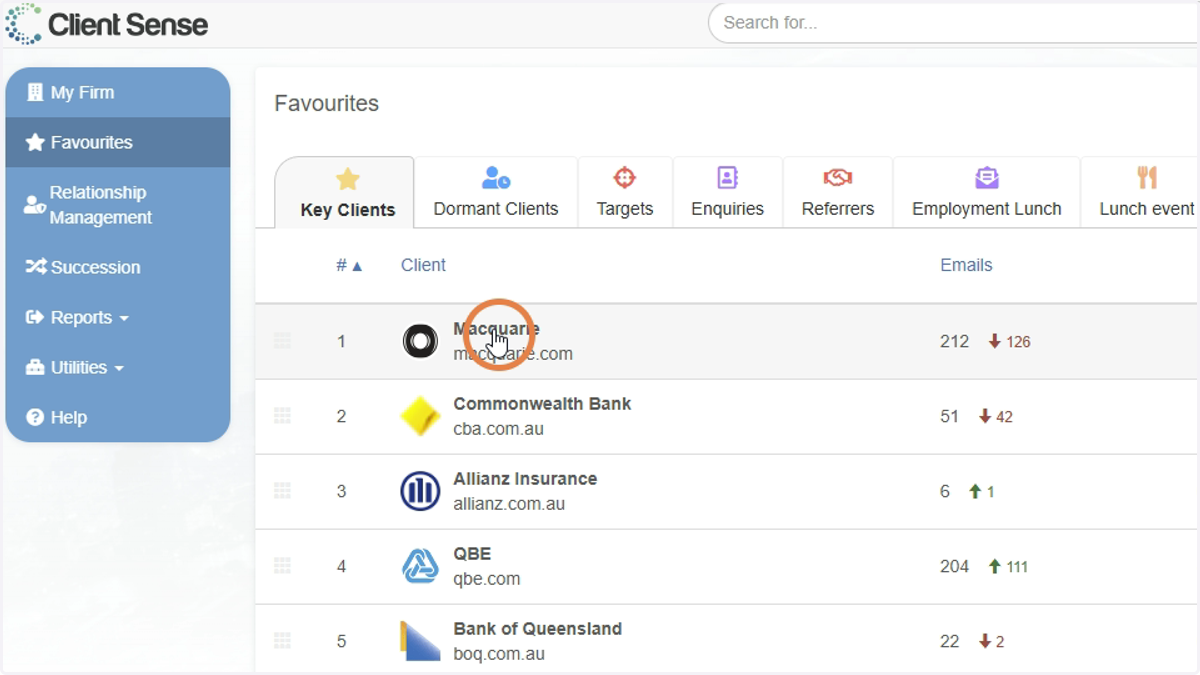Click the qbe.com domain text

[487, 579]
